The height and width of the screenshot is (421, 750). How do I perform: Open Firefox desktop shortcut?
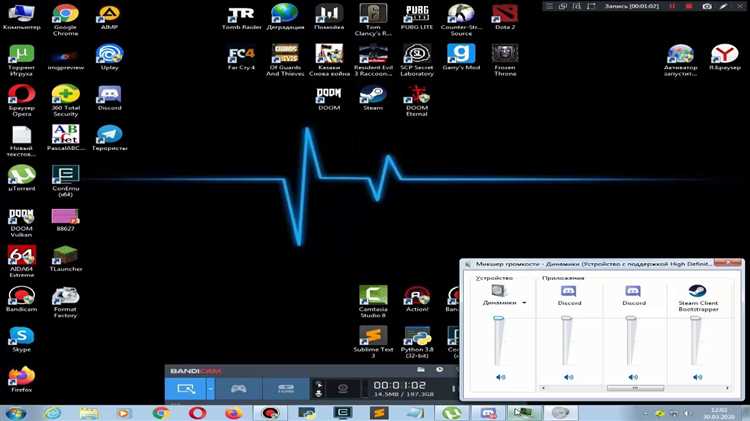[x=22, y=379]
